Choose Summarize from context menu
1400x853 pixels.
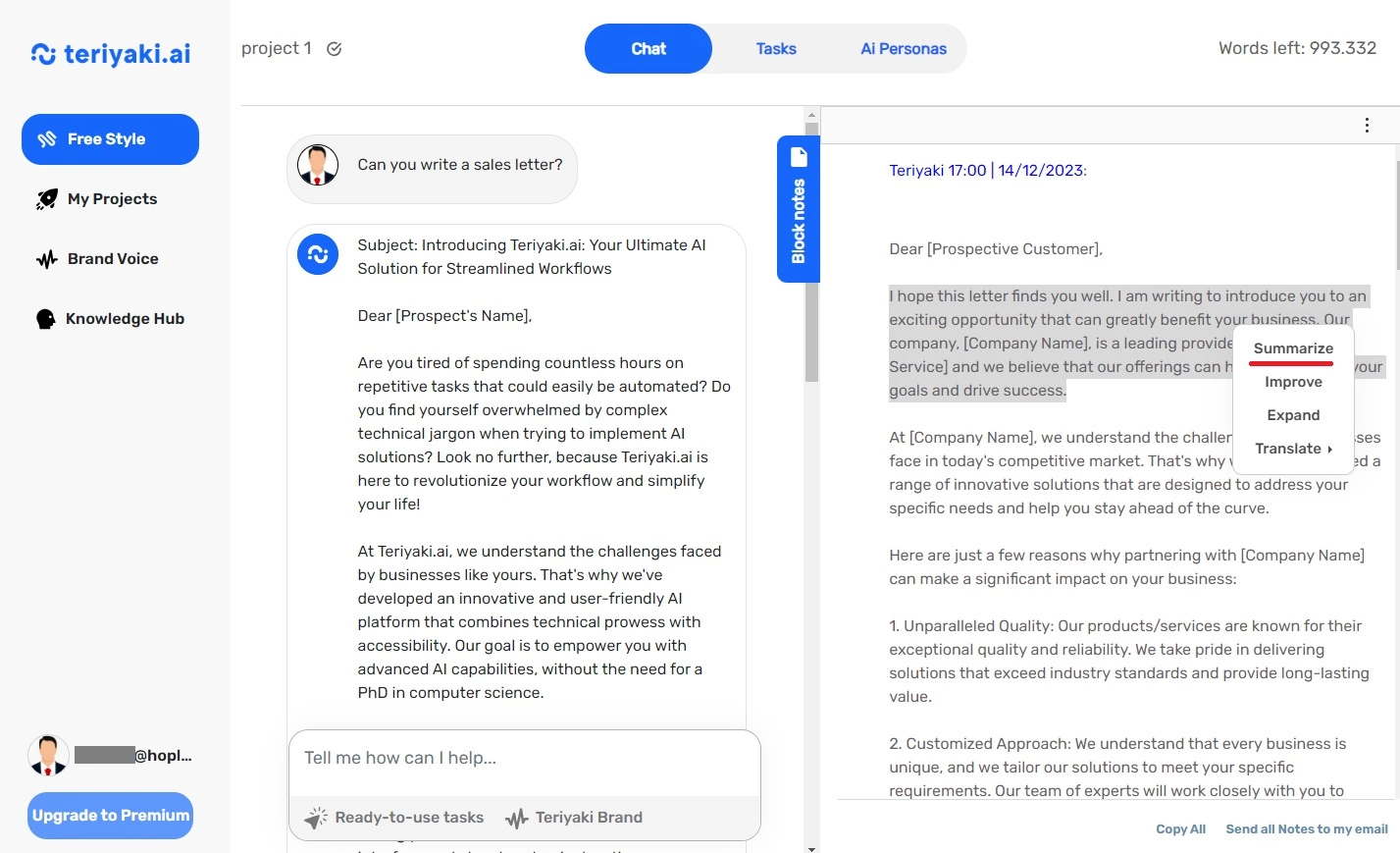1293,348
